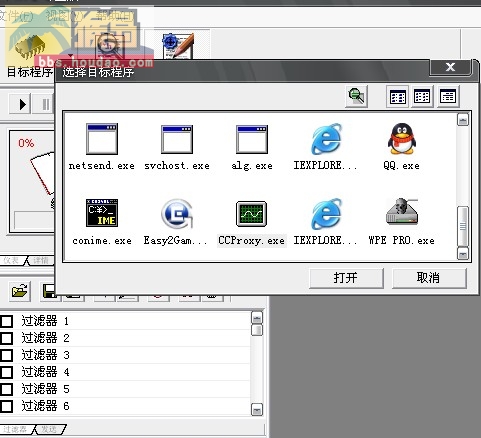Choose Easy2Gam... process icon

click(177, 213)
